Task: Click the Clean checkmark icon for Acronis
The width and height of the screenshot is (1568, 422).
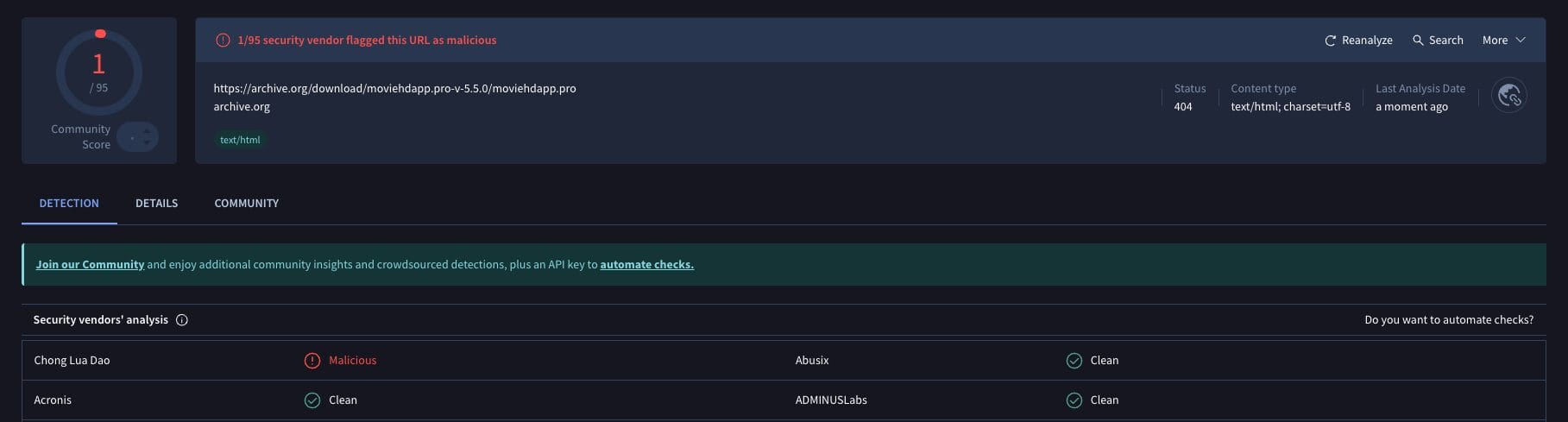Action: point(312,400)
